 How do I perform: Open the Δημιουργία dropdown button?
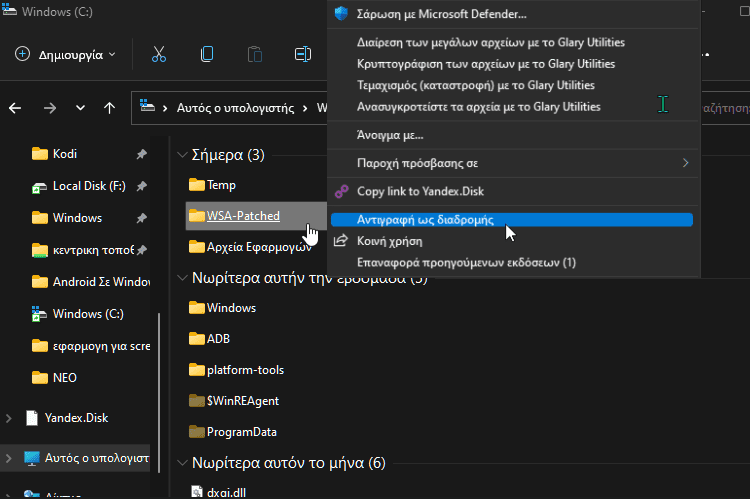coord(66,54)
